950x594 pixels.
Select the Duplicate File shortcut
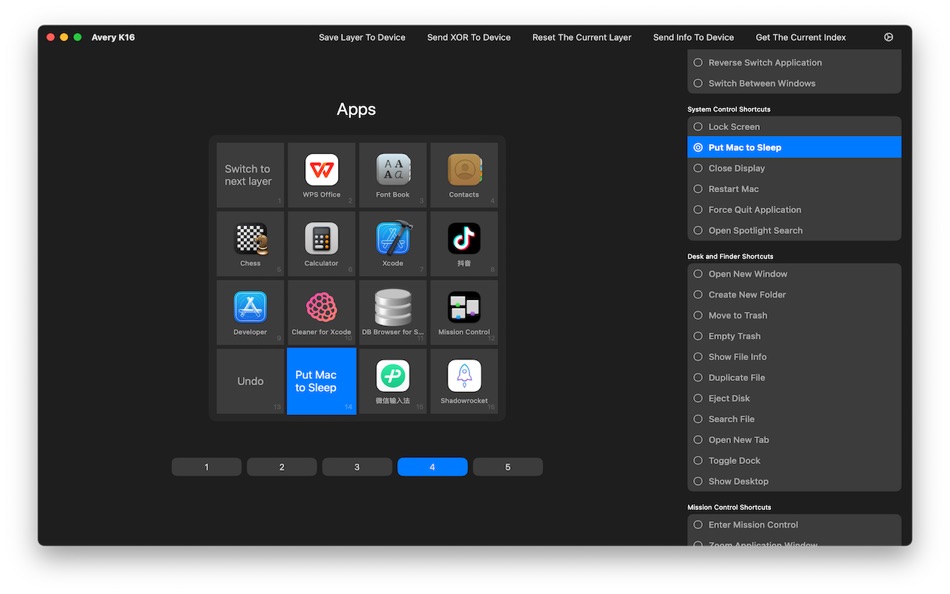point(794,378)
